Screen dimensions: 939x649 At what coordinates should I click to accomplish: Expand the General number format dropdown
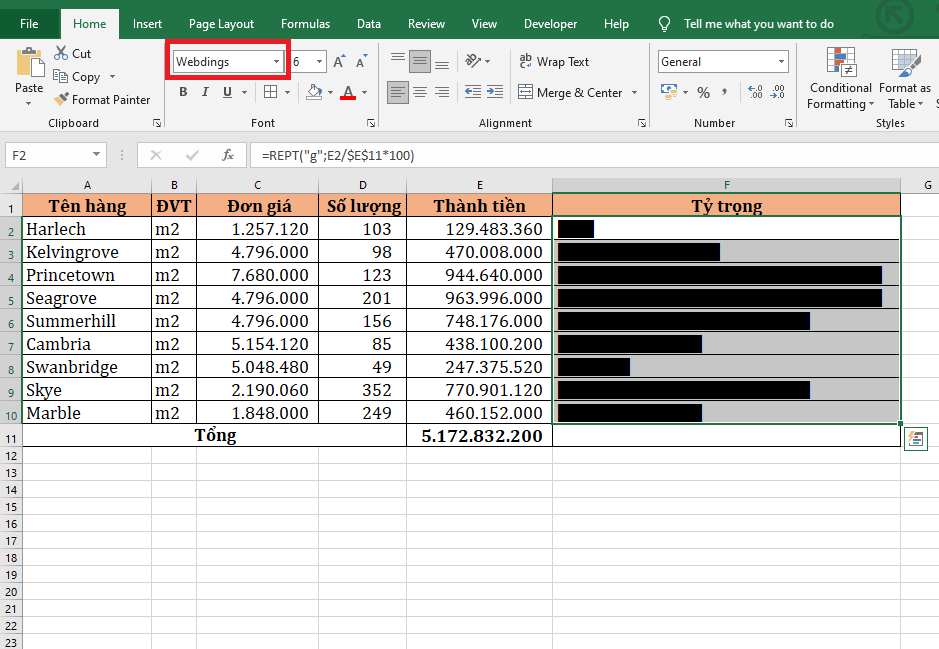coord(782,62)
